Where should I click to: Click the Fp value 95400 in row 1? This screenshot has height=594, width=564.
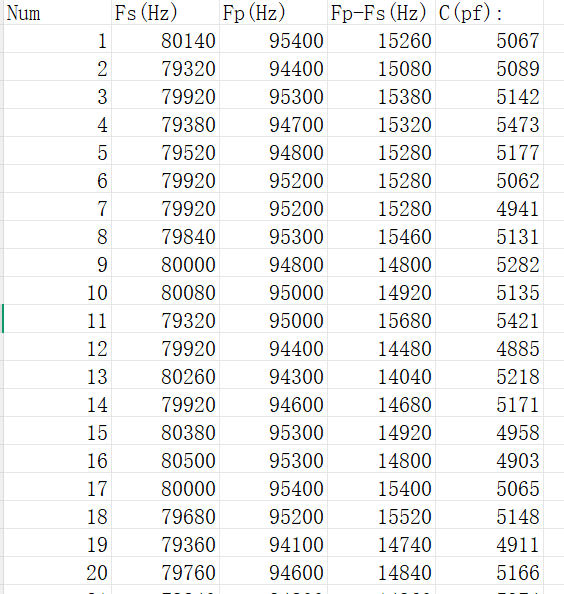click(273, 39)
